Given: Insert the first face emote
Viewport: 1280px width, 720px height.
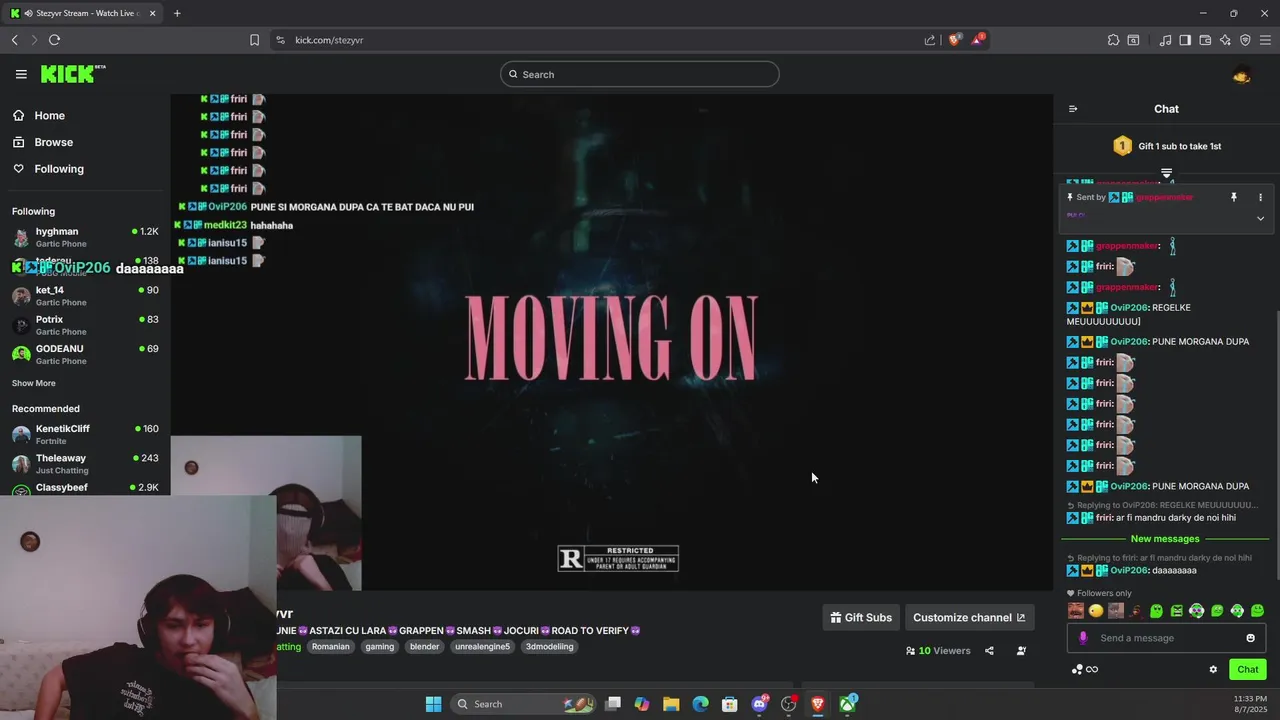Looking at the screenshot, I should (1076, 611).
